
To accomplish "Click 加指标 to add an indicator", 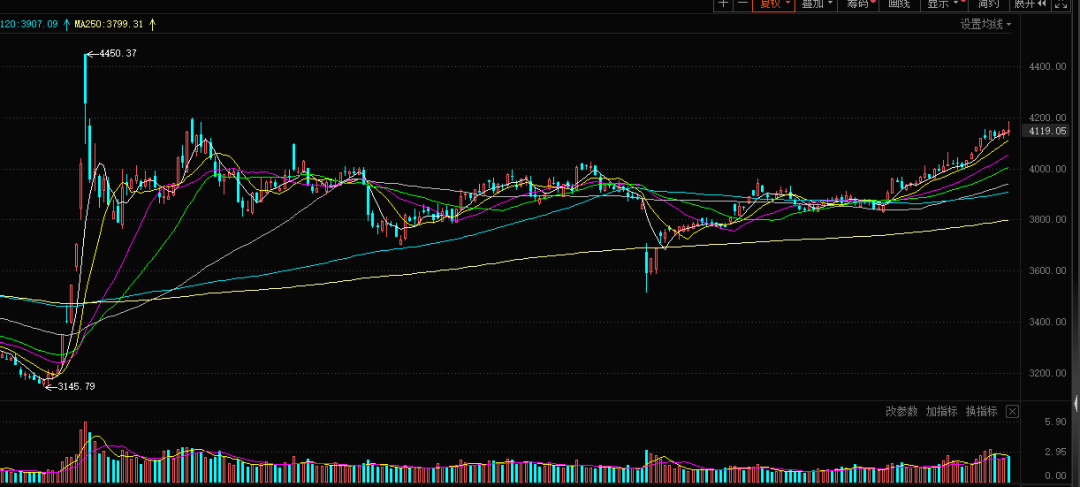I will [x=941, y=411].
